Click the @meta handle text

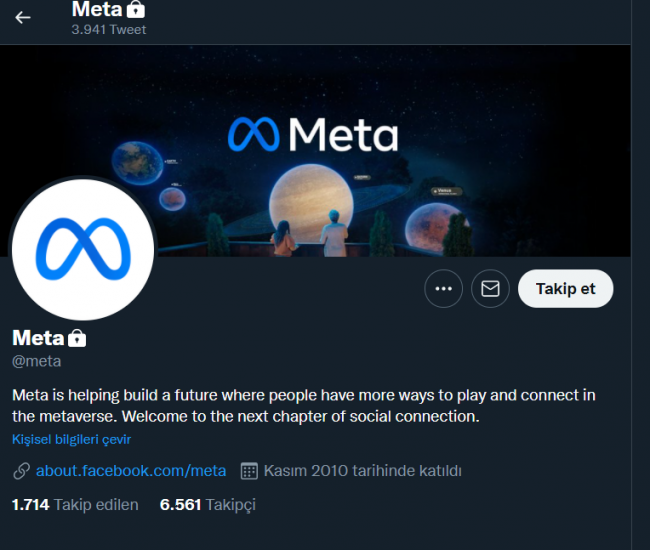(x=36, y=361)
